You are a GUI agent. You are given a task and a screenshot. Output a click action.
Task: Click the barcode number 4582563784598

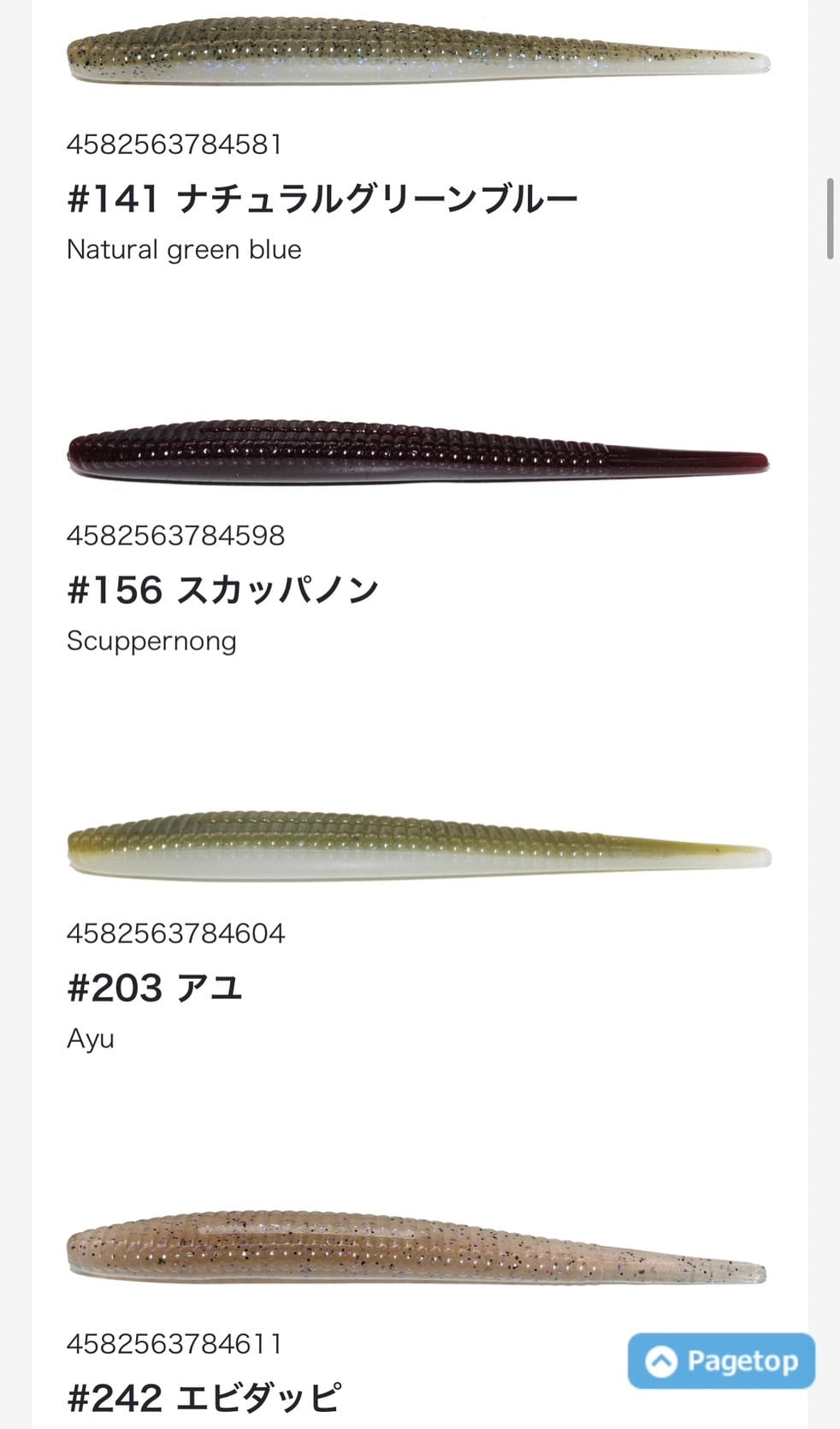175,536
